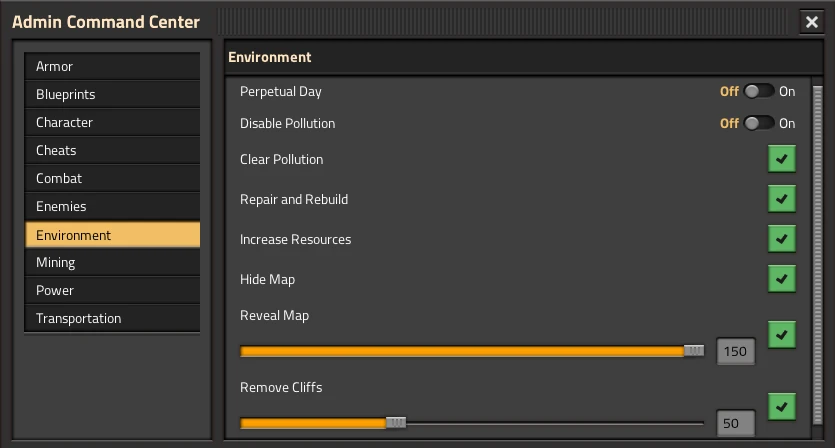
Task: Select the Blueprints category
Action: (x=112, y=94)
